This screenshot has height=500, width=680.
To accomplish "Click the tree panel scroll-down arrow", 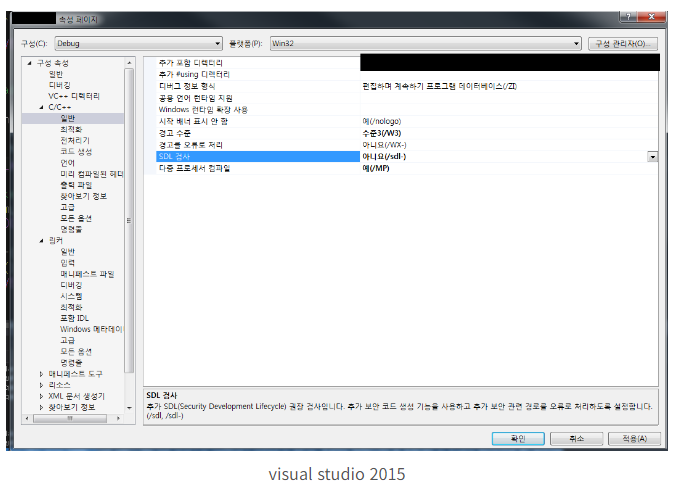I will click(x=129, y=408).
